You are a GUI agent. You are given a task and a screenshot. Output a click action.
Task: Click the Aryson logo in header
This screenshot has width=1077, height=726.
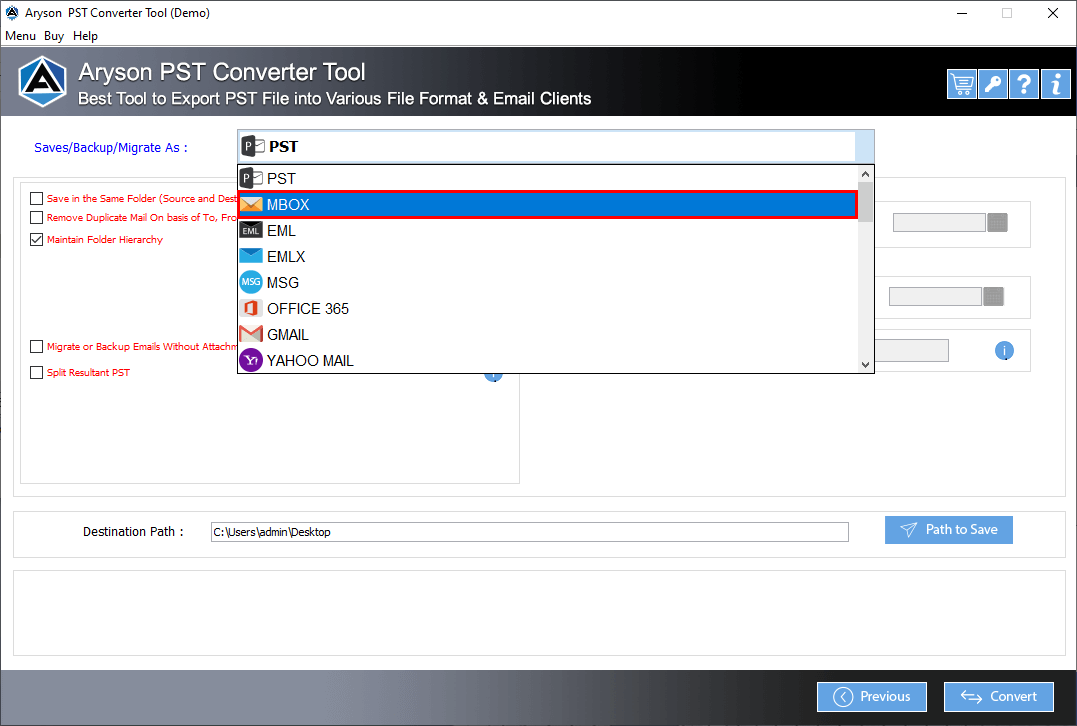coord(43,82)
